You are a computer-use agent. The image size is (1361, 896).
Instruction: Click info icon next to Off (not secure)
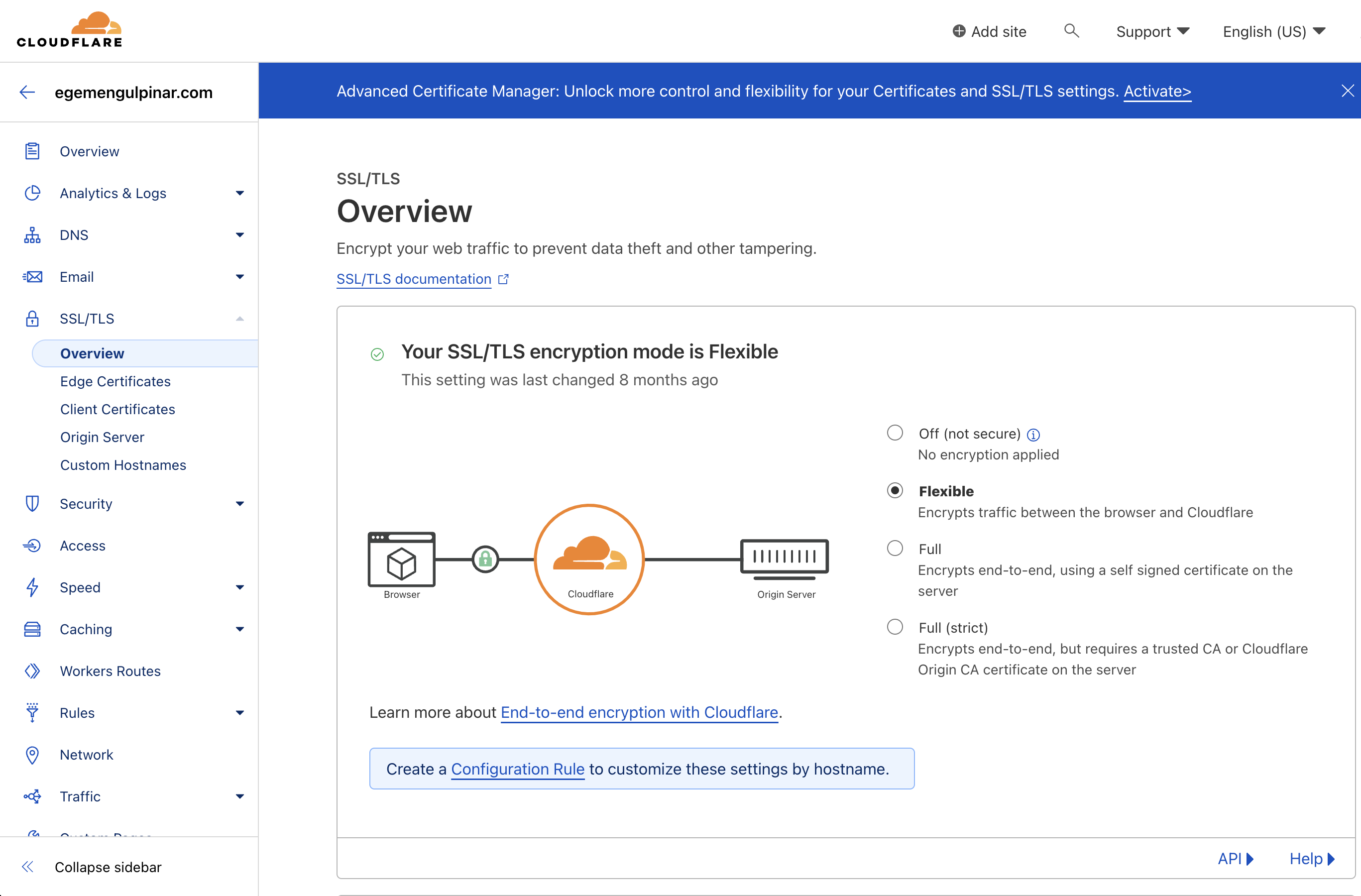click(x=1033, y=435)
